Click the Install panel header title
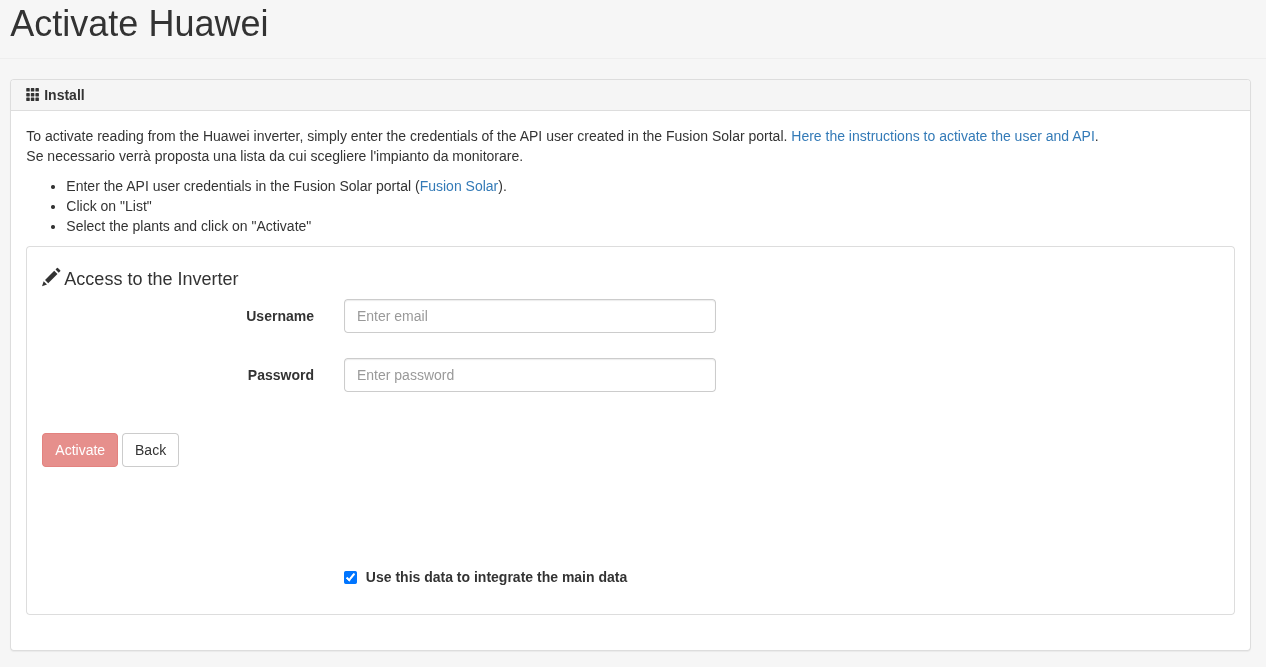The image size is (1266, 667). 64,95
